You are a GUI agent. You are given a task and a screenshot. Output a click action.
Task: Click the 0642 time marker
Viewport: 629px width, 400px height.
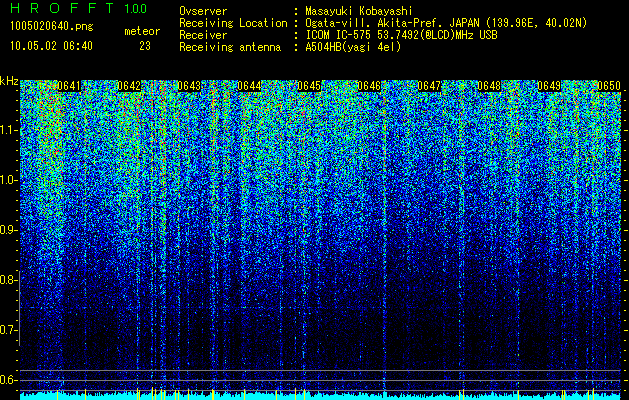(x=129, y=86)
